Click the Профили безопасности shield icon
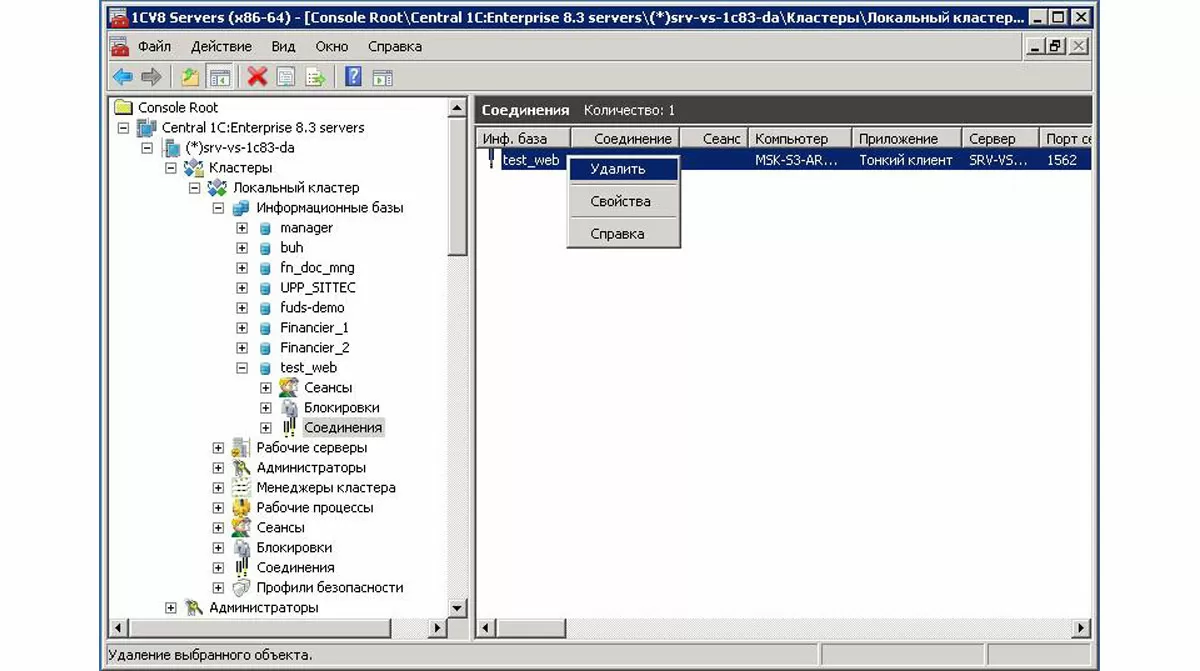Image resolution: width=1200 pixels, height=671 pixels. tap(241, 587)
